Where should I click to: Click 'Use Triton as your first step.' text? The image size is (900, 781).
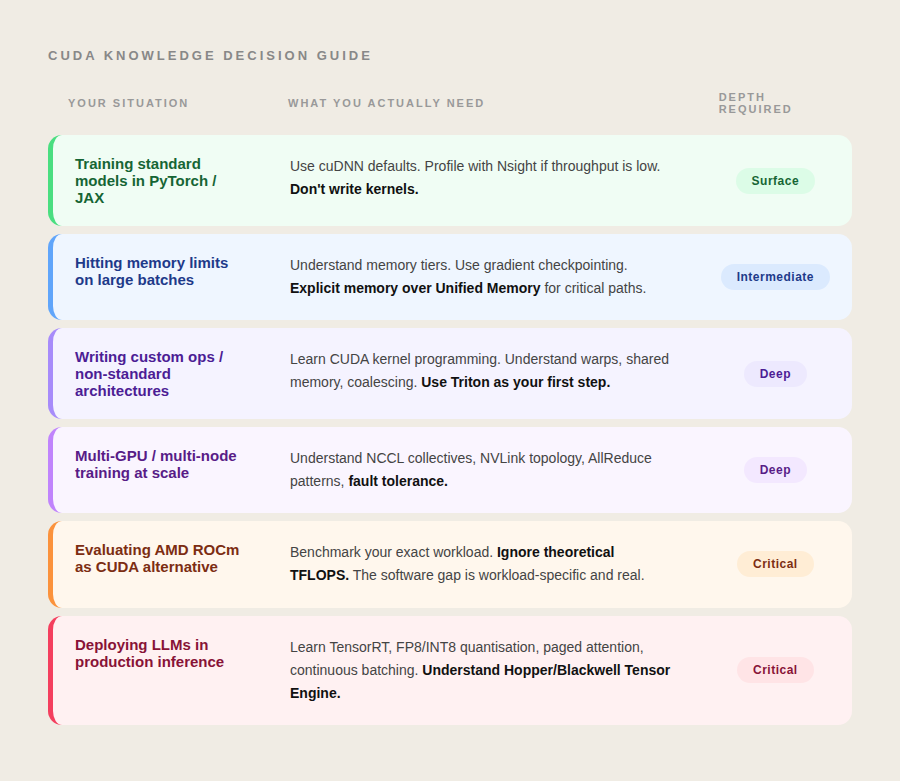[x=515, y=382]
